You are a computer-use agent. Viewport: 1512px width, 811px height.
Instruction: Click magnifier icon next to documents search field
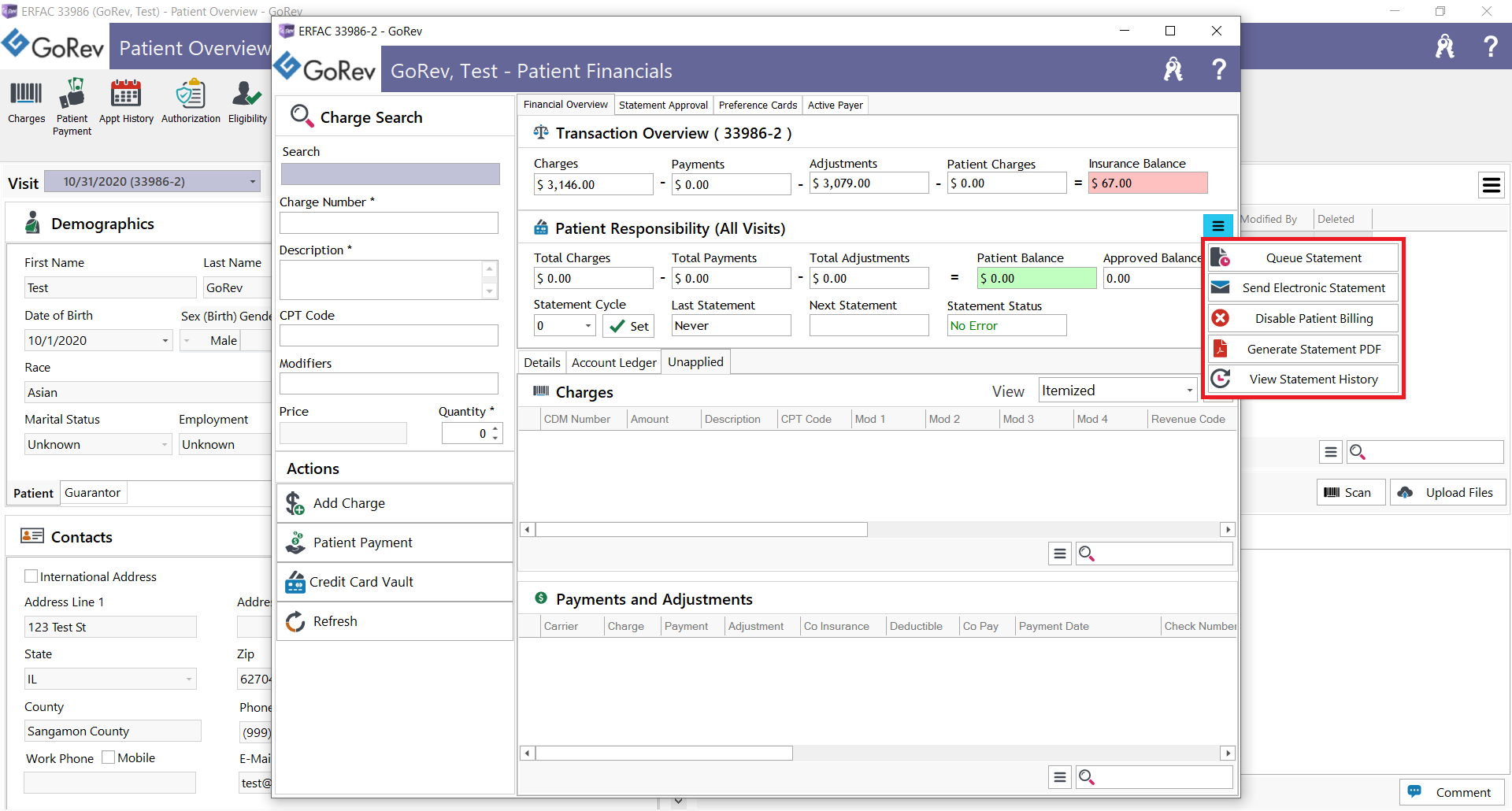pyautogui.click(x=1358, y=452)
